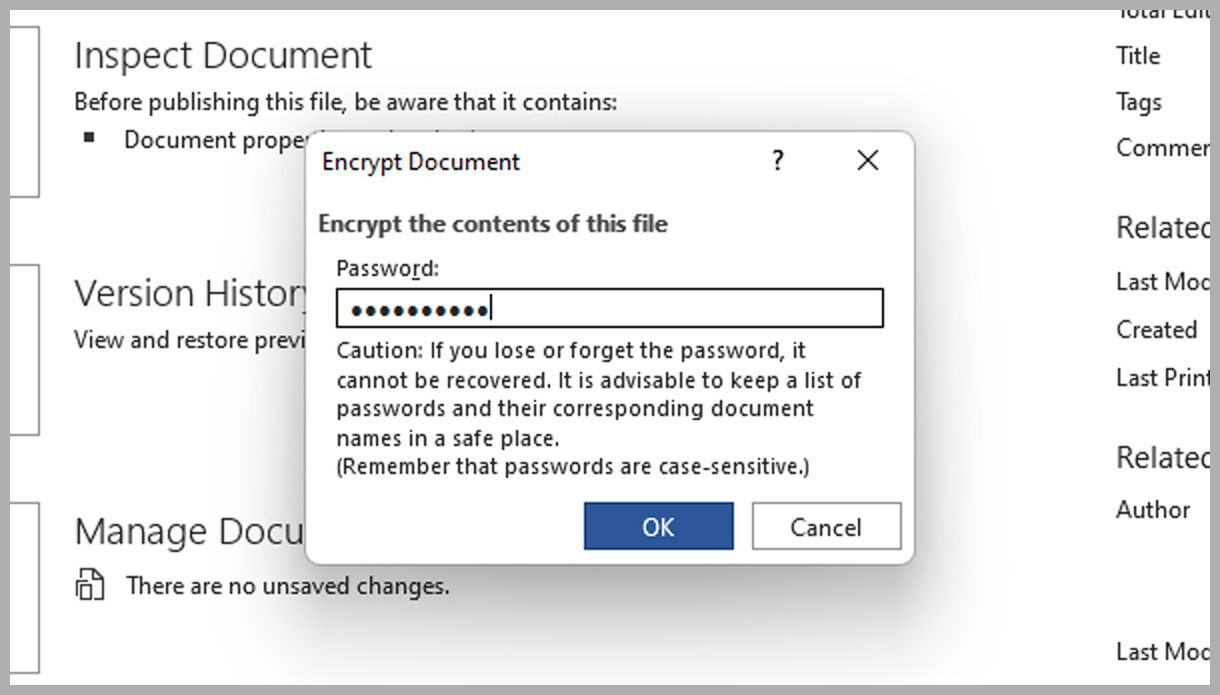Screen dimensions: 1220x695
Task: Select the Password input field
Action: point(610,308)
